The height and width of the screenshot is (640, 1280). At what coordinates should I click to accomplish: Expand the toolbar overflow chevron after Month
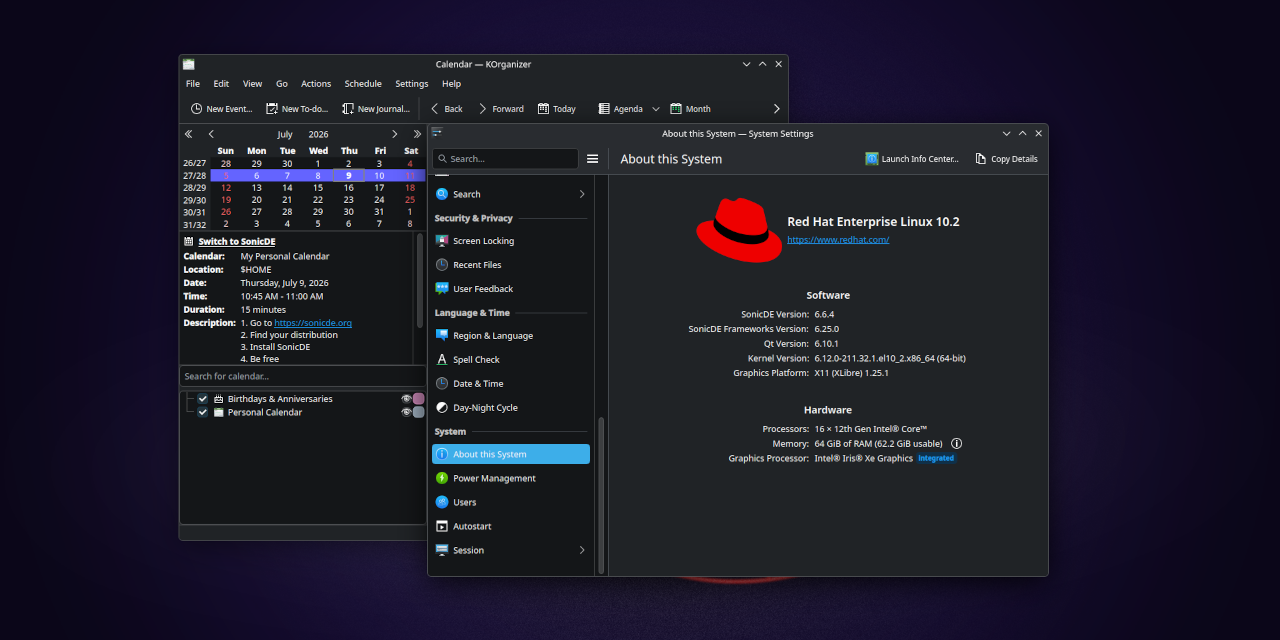pyautogui.click(x=777, y=108)
